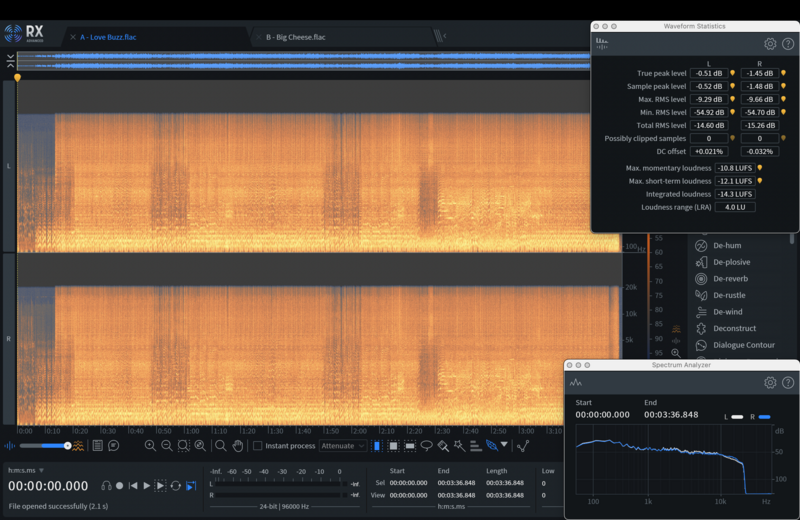Enable the Instant process checkbox
The width and height of the screenshot is (800, 520).
[258, 445]
